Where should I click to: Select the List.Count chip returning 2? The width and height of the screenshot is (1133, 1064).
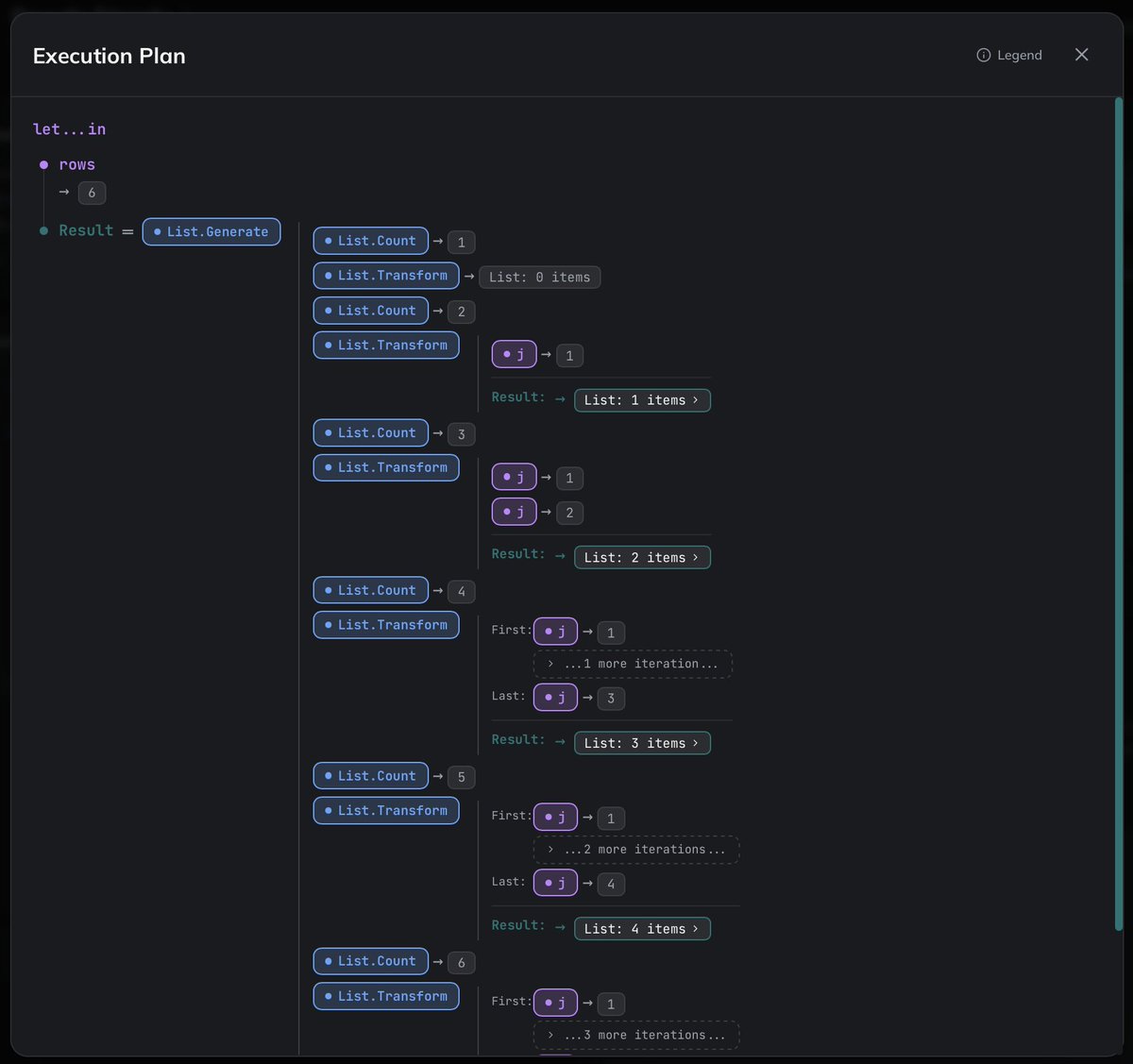pos(371,311)
